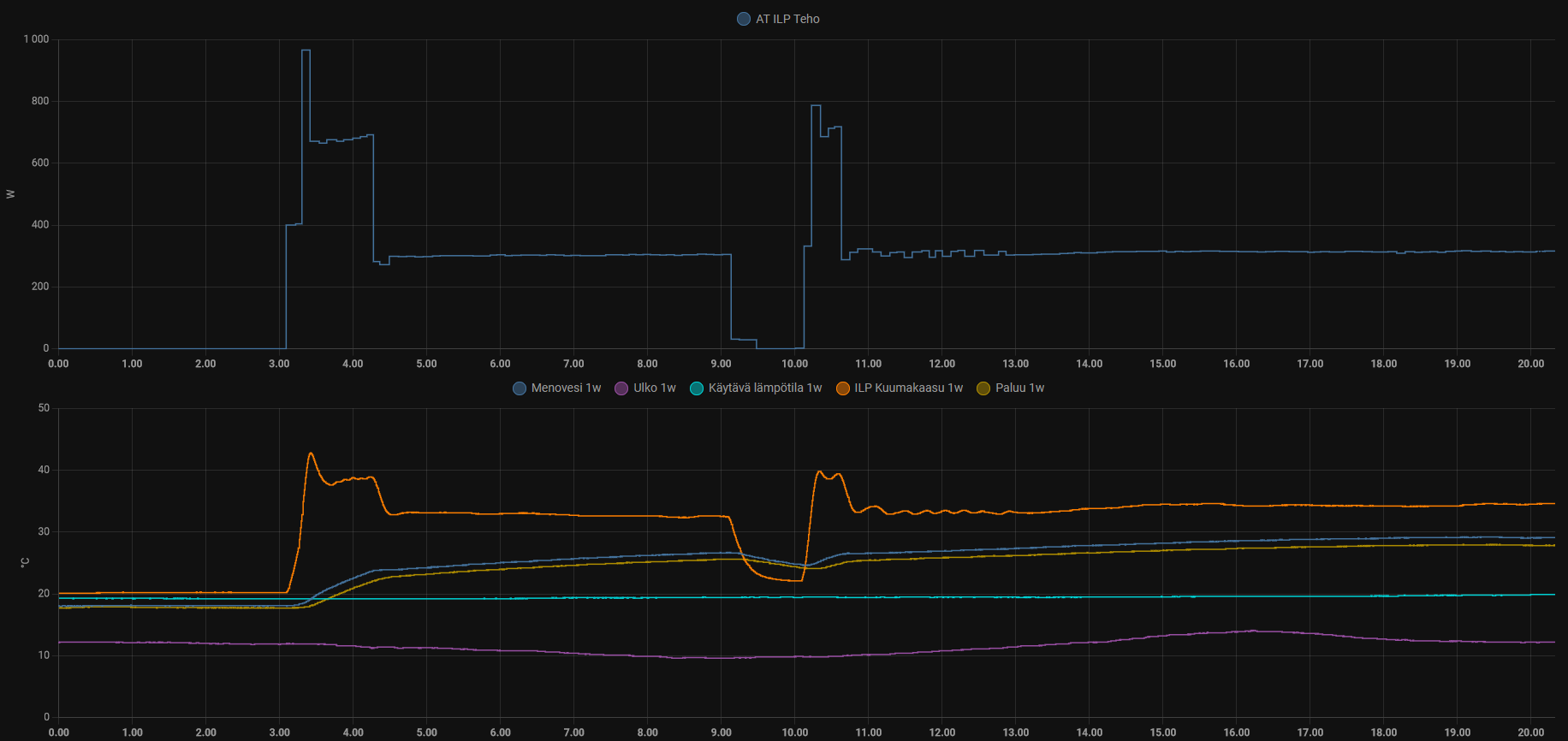The height and width of the screenshot is (741, 1568).
Task: Click the 20.00 x-axis label on temperature chart
Action: point(1530,732)
